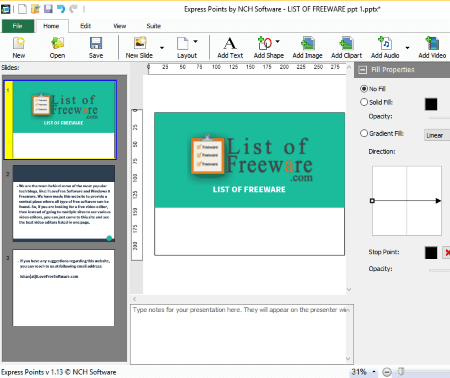The height and width of the screenshot is (378, 450).
Task: Click the List of Freeware logo image
Action: click(x=252, y=158)
